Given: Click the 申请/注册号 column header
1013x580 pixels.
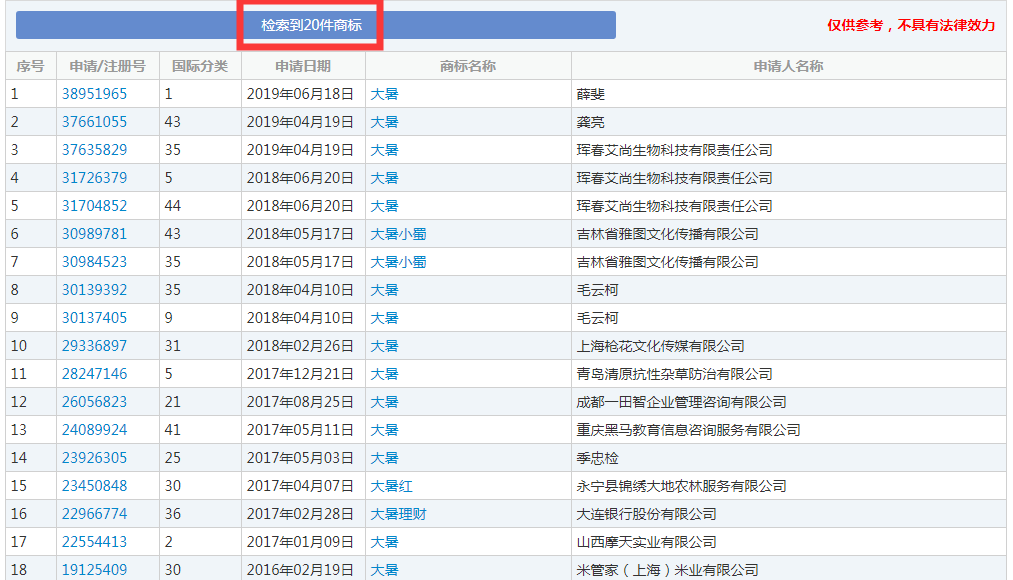Looking at the screenshot, I should point(108,66).
